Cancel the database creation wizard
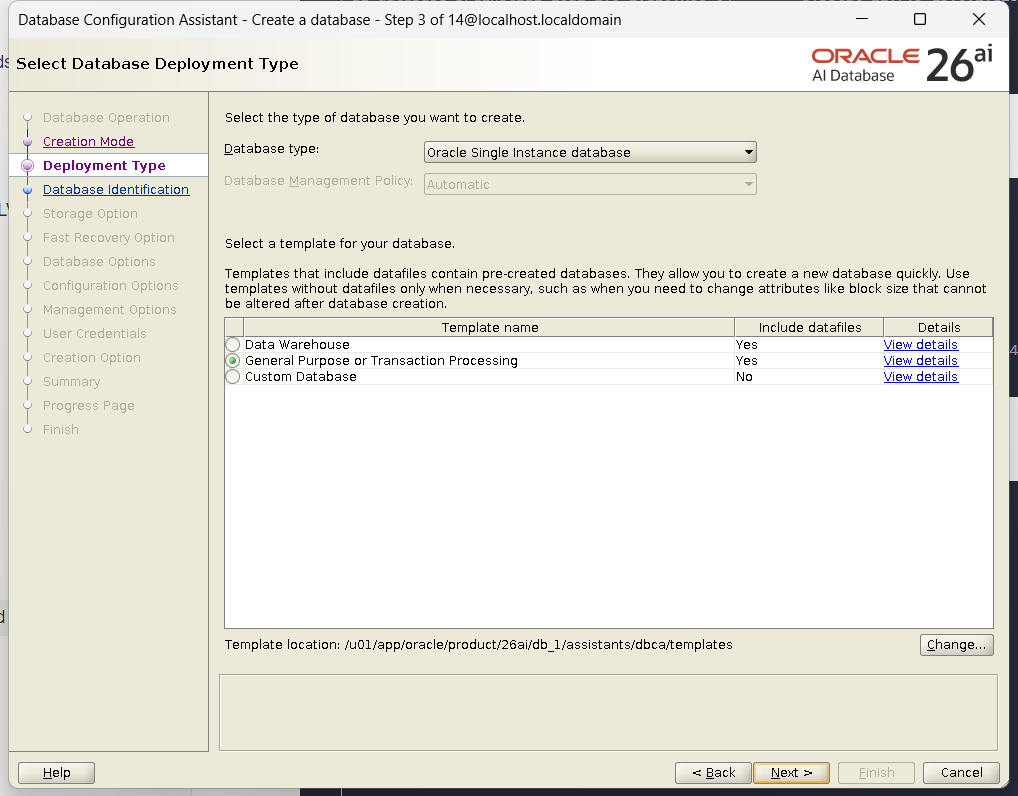Viewport: 1018px width, 796px height. tap(961, 773)
